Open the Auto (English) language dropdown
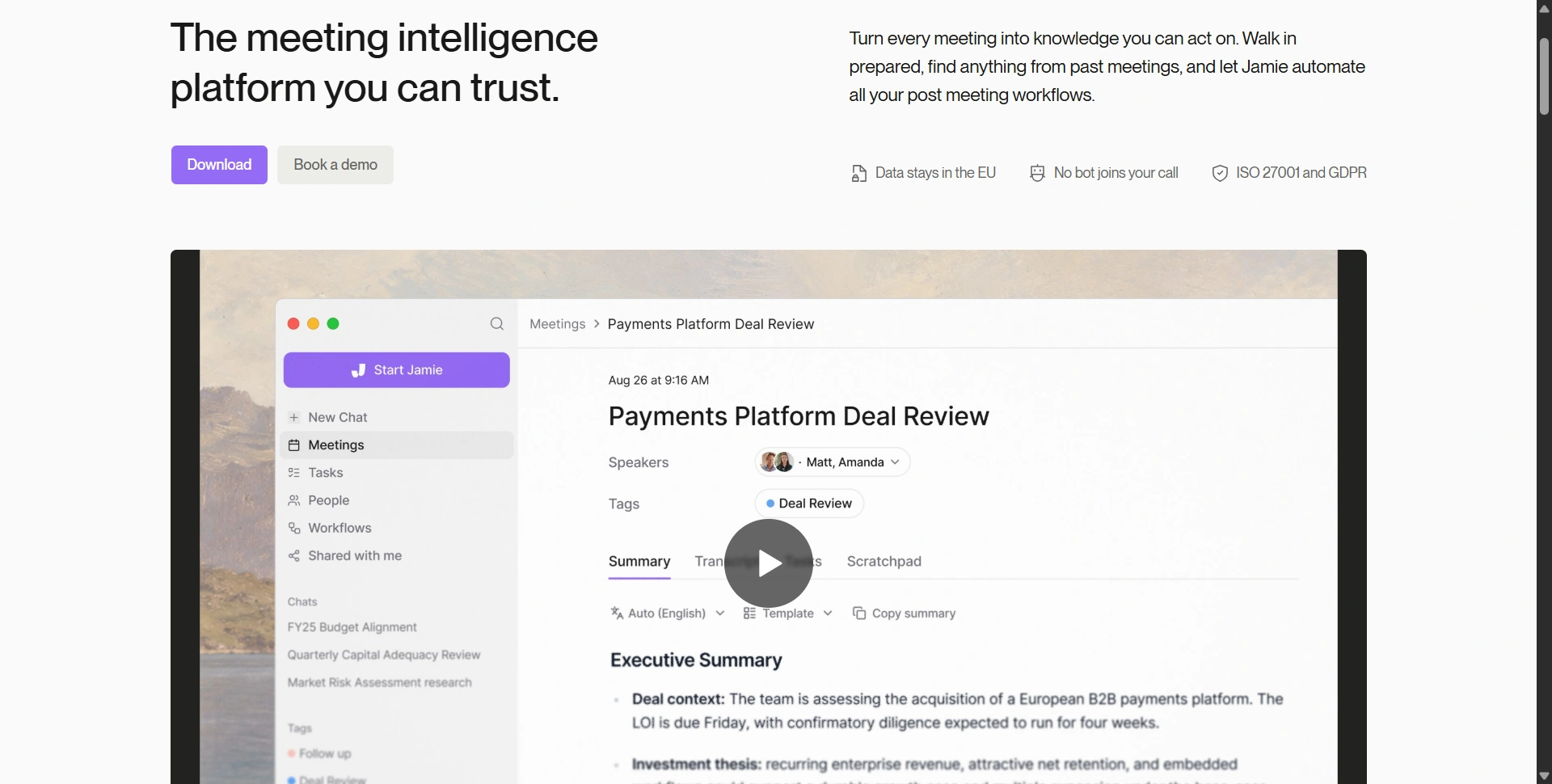This screenshot has width=1552, height=784. (720, 613)
